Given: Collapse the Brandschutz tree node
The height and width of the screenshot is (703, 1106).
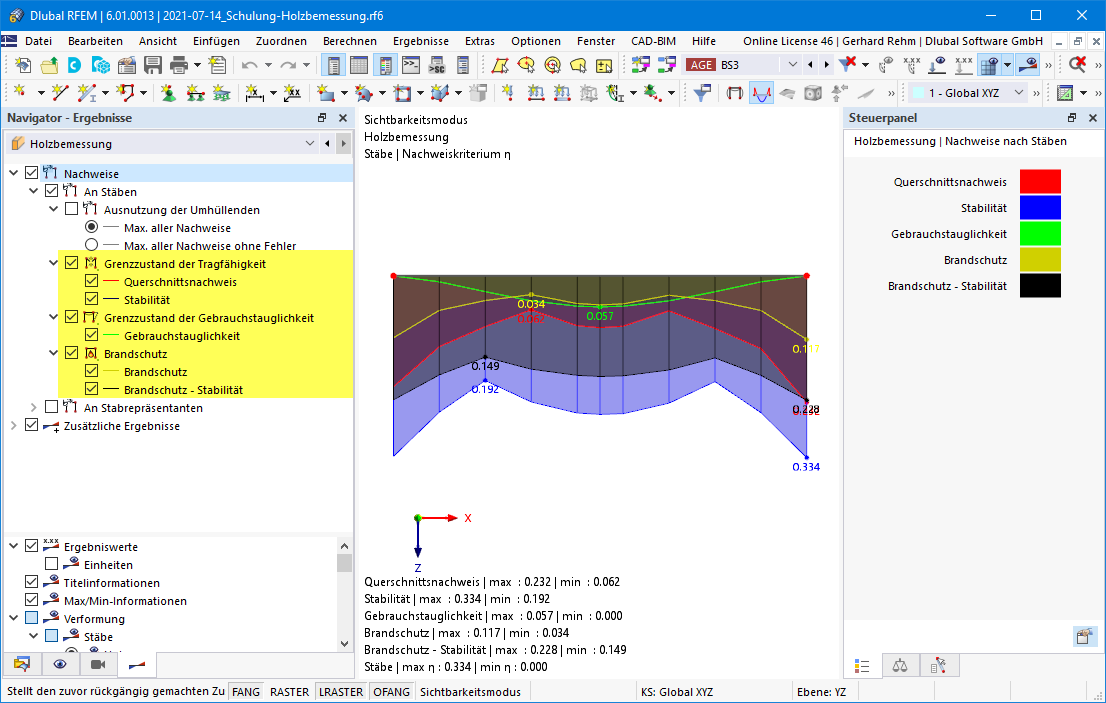Looking at the screenshot, I should [53, 353].
